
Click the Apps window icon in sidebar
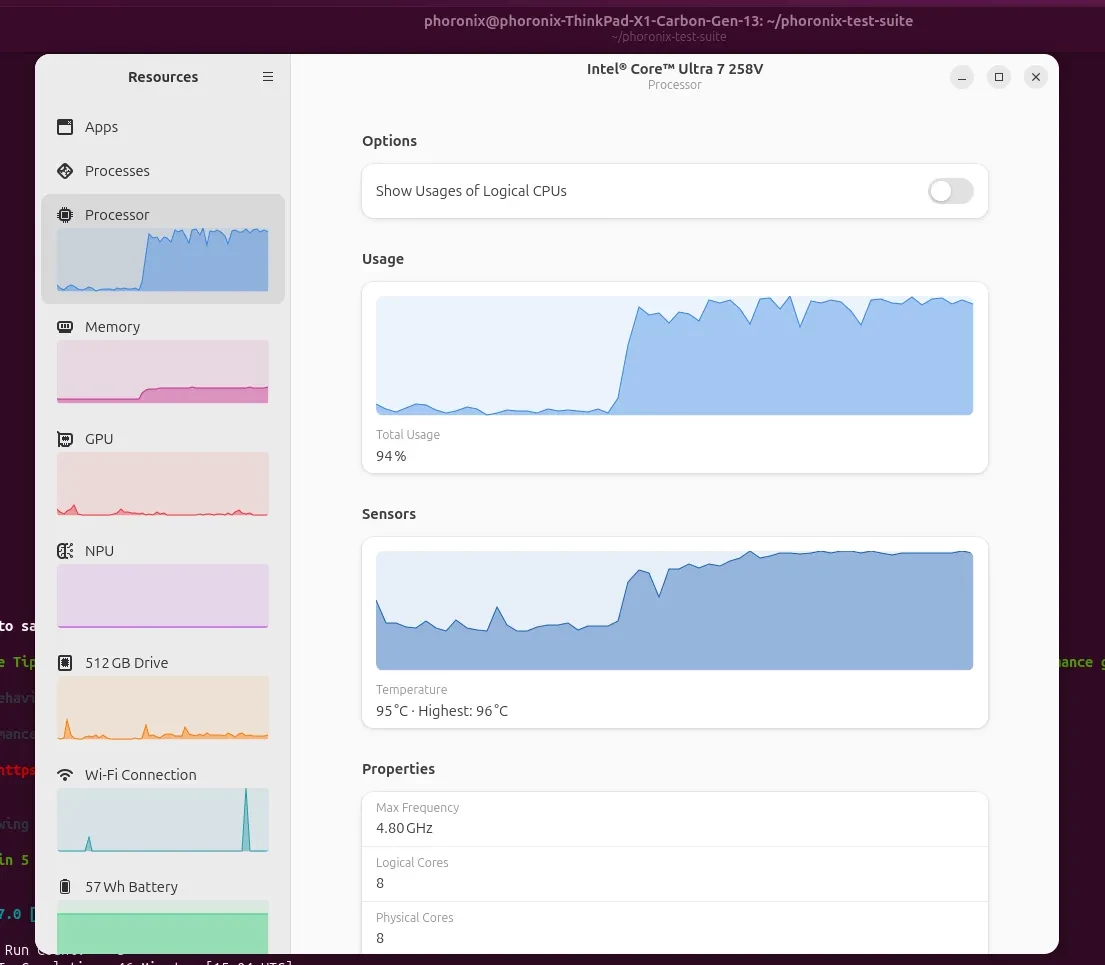coord(65,127)
